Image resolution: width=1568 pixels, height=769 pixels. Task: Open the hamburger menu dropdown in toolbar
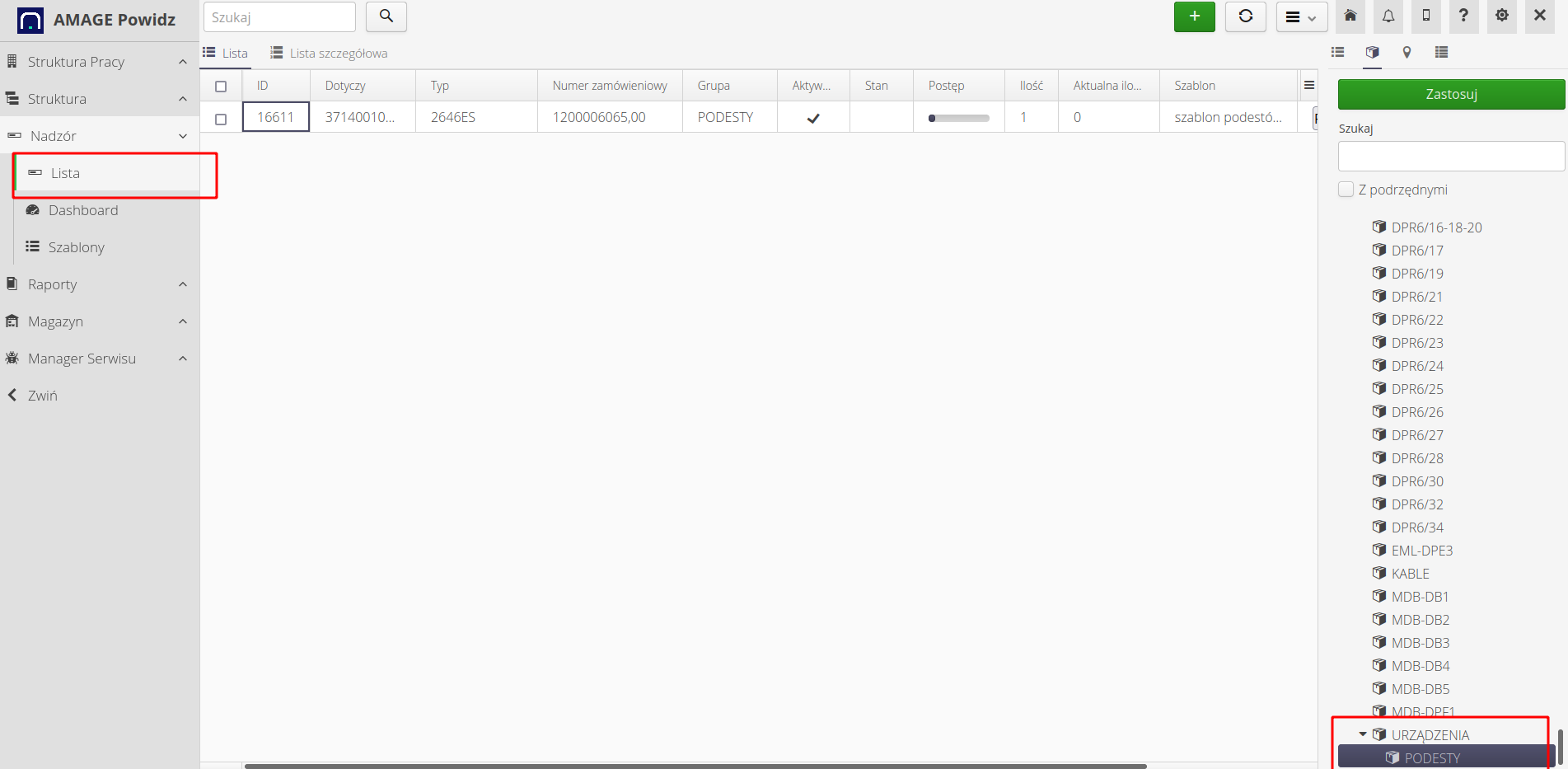[1301, 17]
